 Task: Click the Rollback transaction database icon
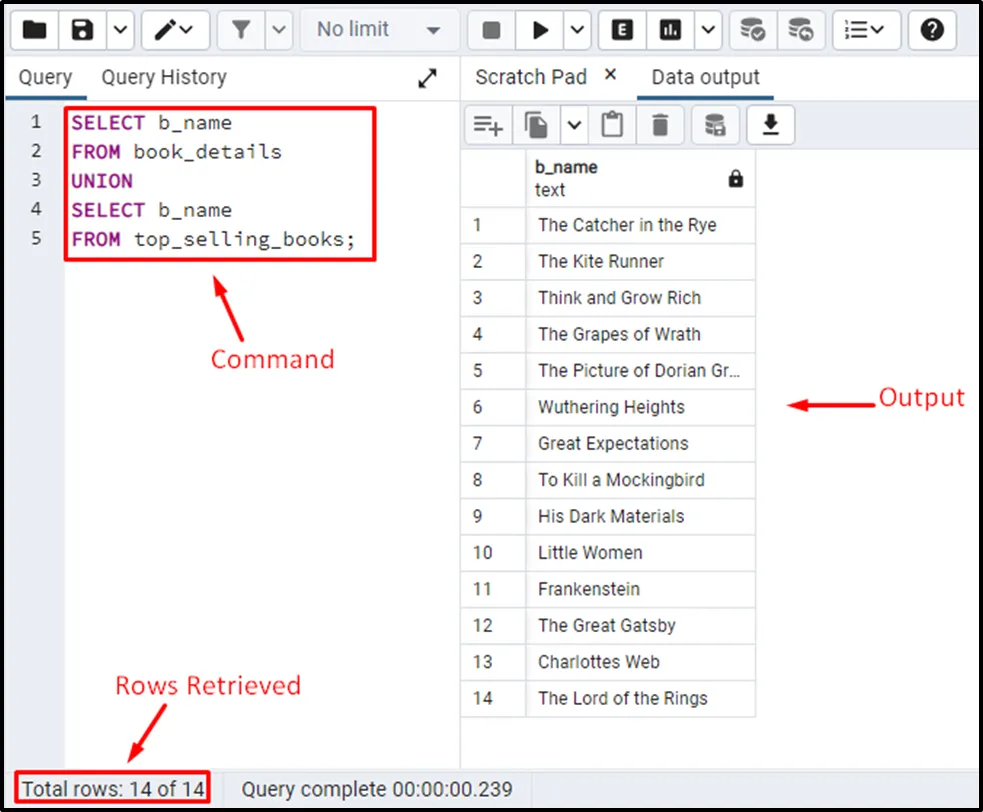click(x=800, y=30)
